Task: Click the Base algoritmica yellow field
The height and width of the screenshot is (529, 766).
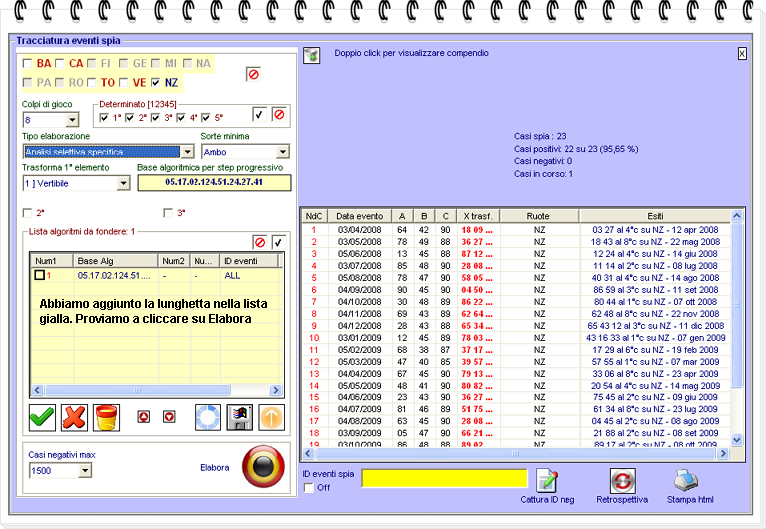Action: point(214,182)
